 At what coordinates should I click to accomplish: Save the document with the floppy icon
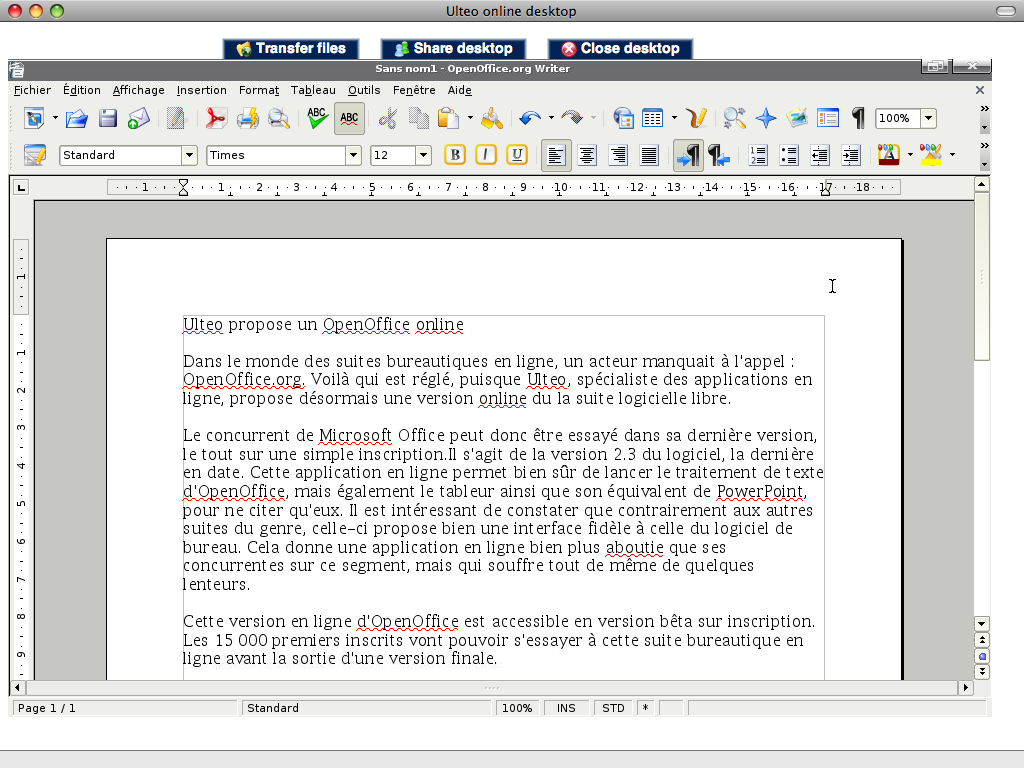[x=108, y=118]
